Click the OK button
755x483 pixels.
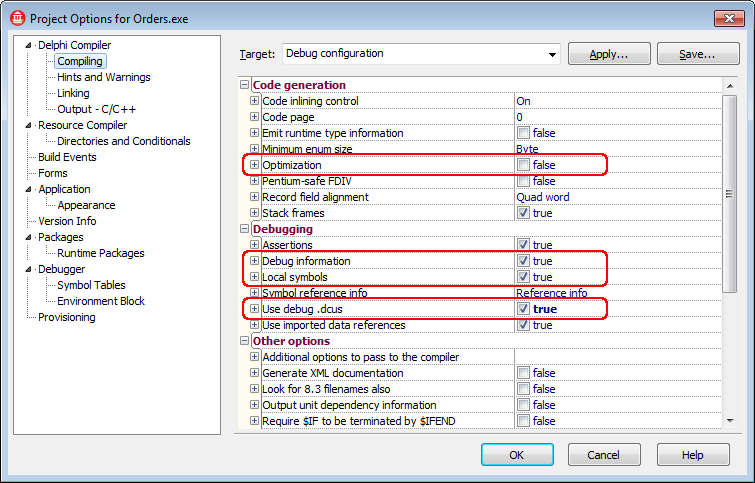coord(517,455)
